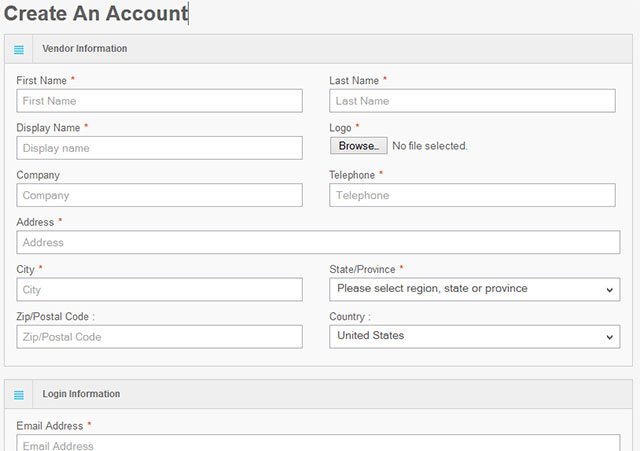Focus the Last Name input field
The image size is (640, 451).
472,101
